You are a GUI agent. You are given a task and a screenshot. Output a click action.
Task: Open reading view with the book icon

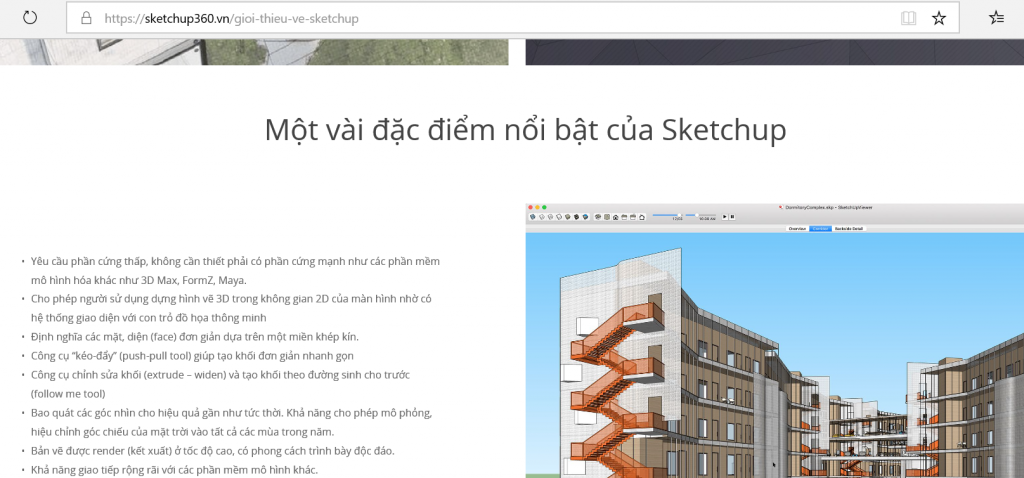908,18
